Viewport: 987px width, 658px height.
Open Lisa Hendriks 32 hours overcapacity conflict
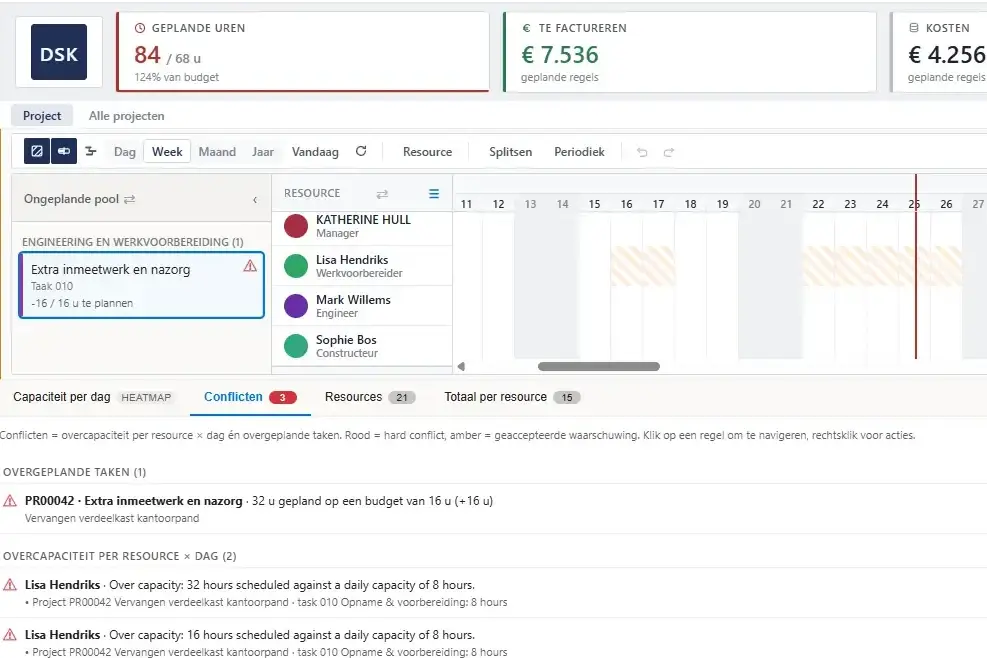point(494,593)
